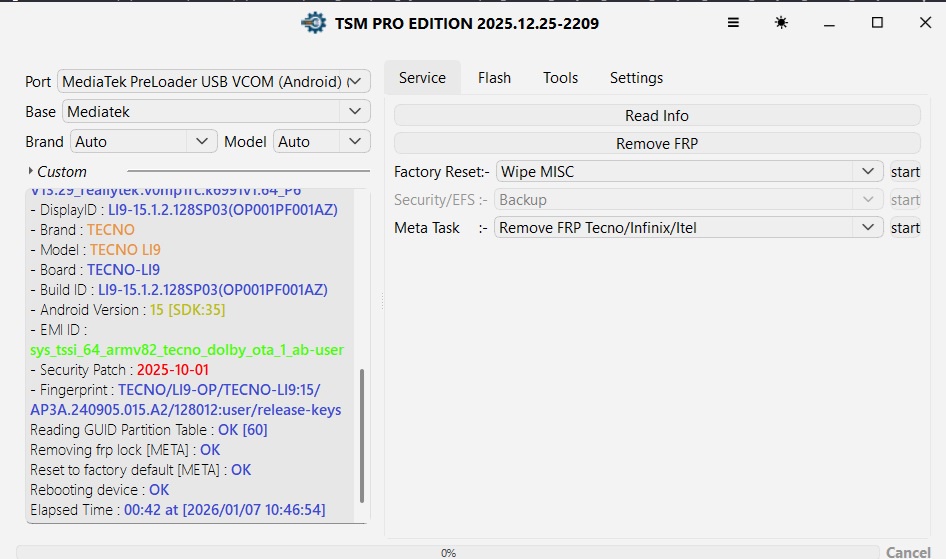Open the Base Mediatek dropdown
Viewport: 946px width, 559px height.
click(216, 112)
